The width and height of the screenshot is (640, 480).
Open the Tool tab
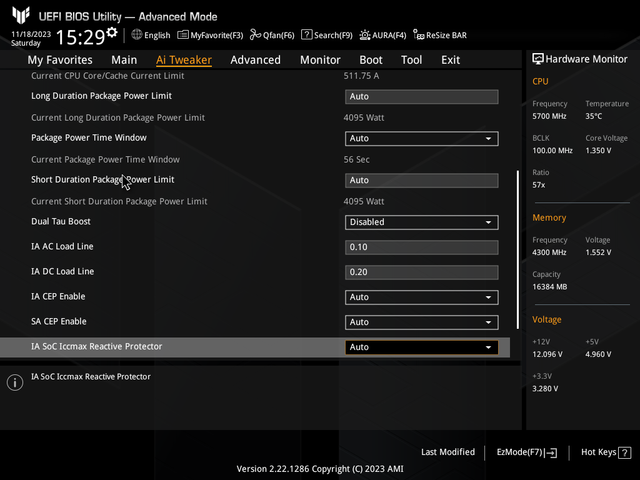[411, 60]
